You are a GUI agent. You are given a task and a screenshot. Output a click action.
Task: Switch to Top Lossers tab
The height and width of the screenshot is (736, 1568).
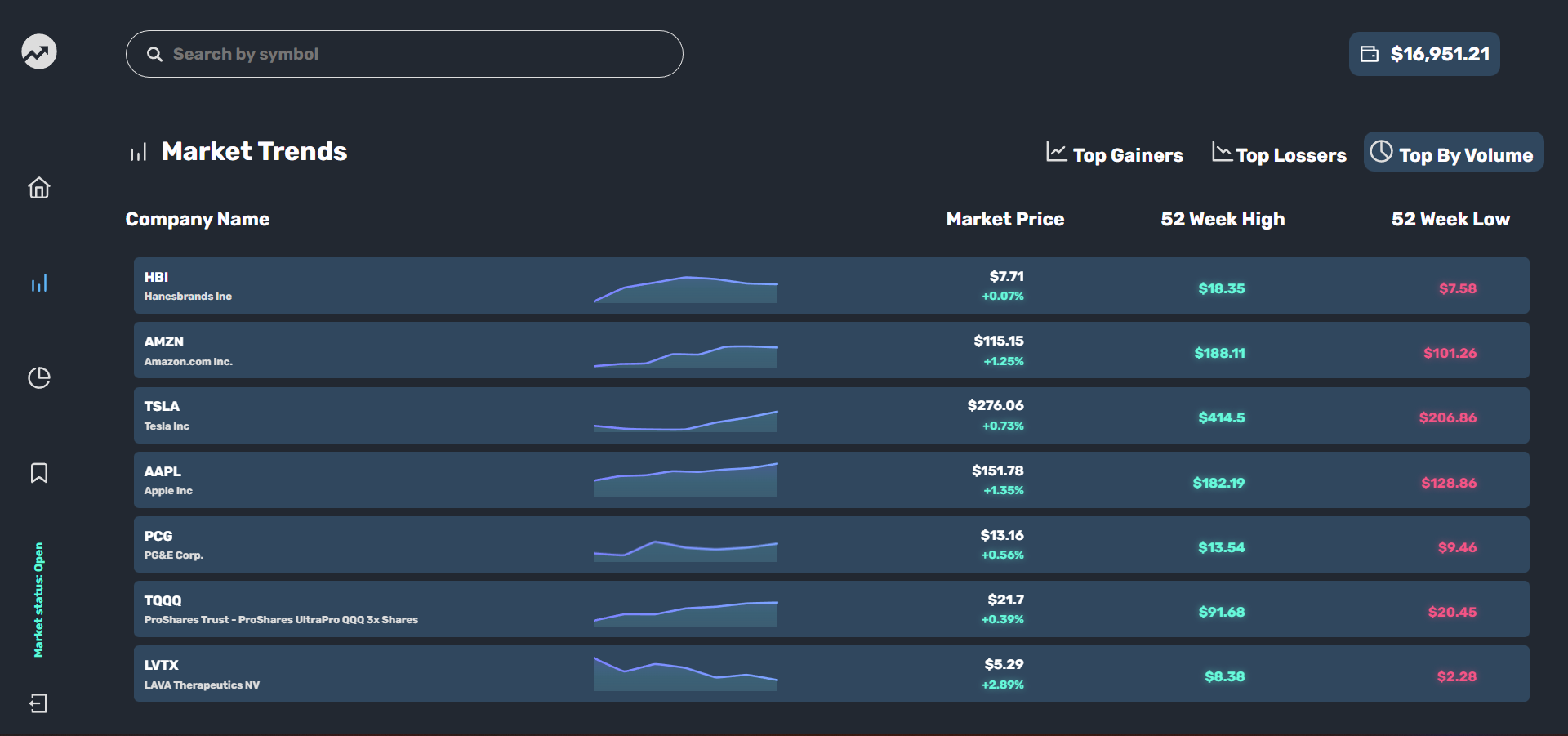coord(1279,154)
